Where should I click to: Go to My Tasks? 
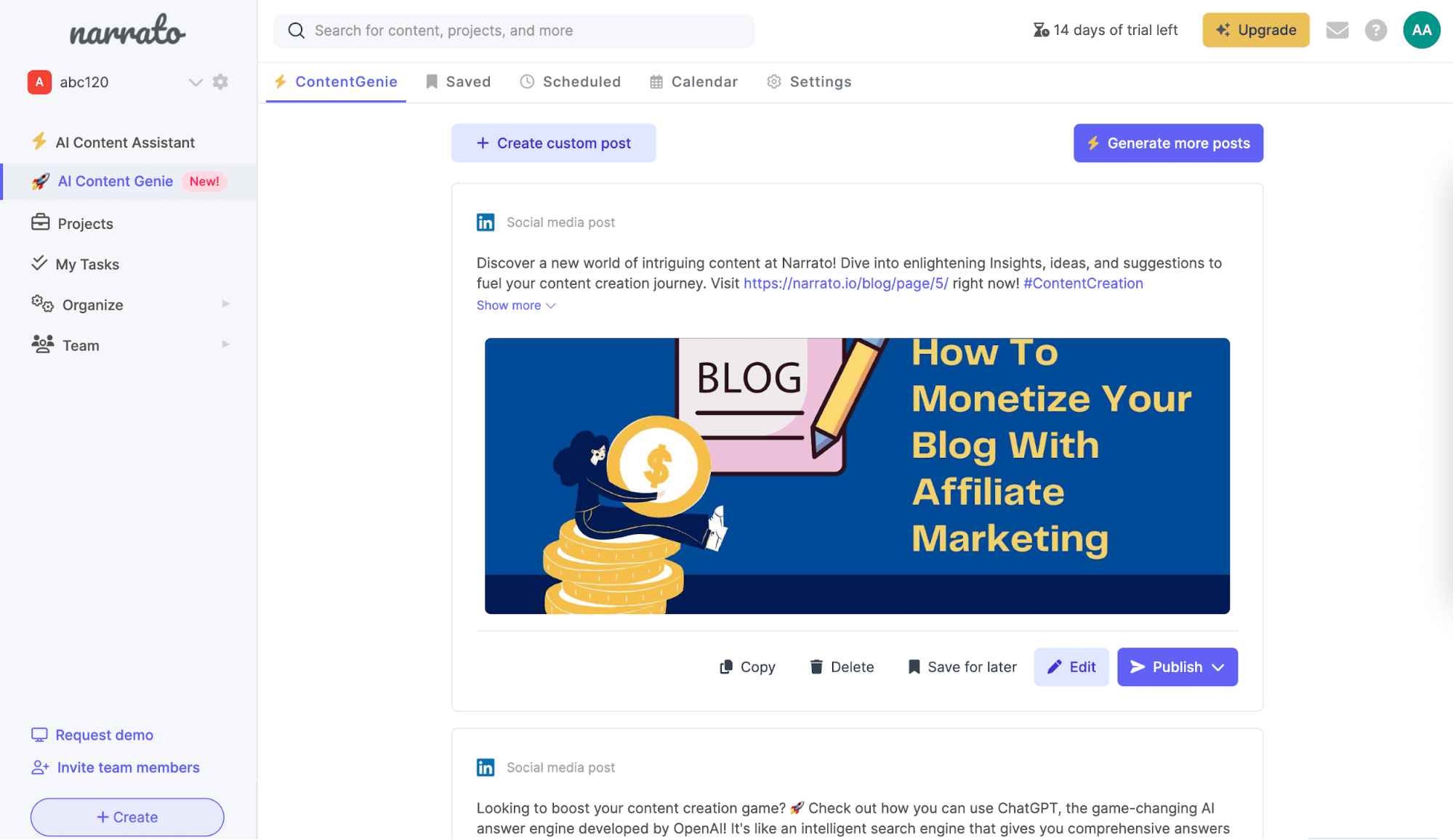(87, 264)
